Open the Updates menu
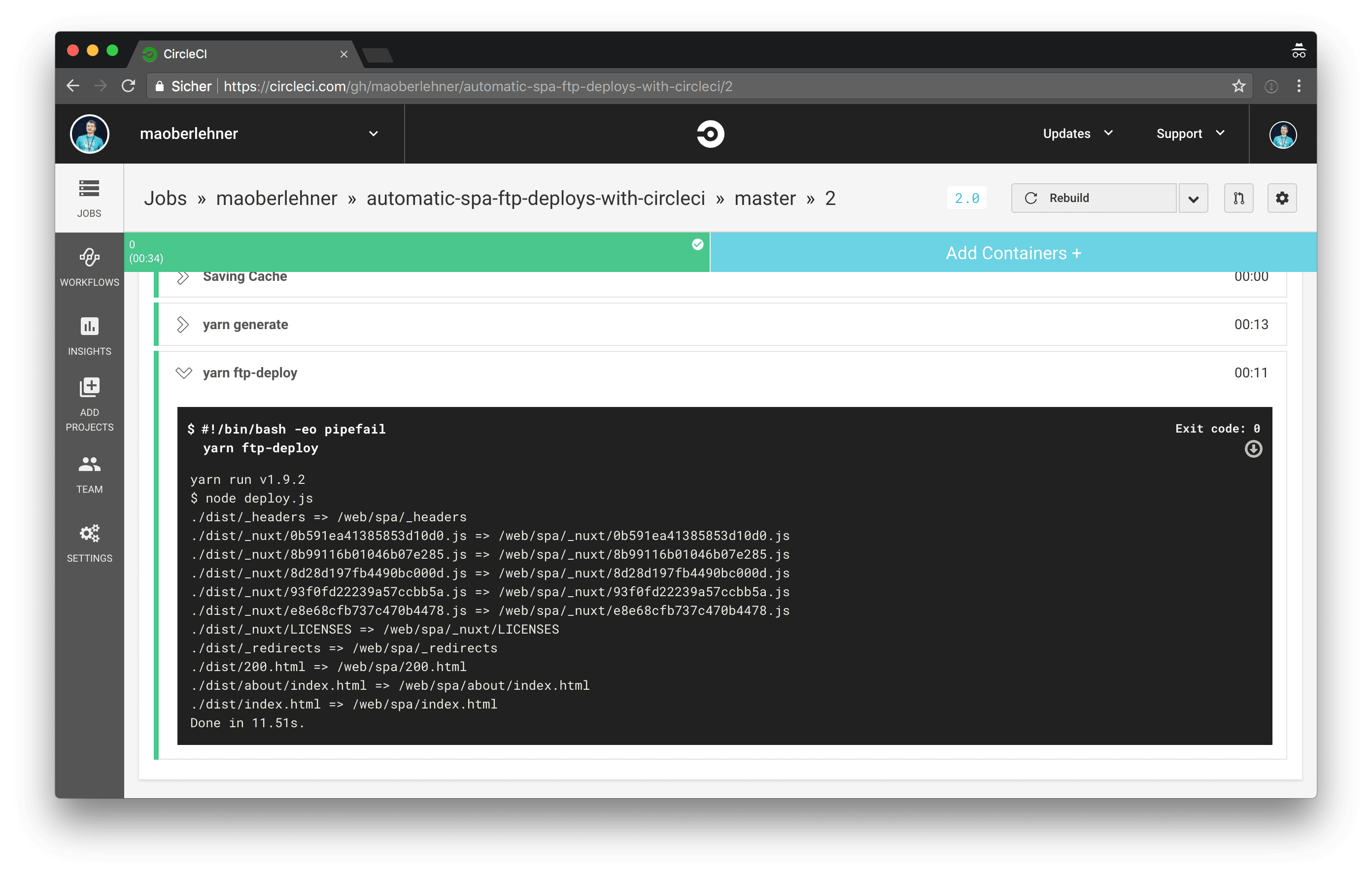This screenshot has height=877, width=1372. (x=1077, y=134)
